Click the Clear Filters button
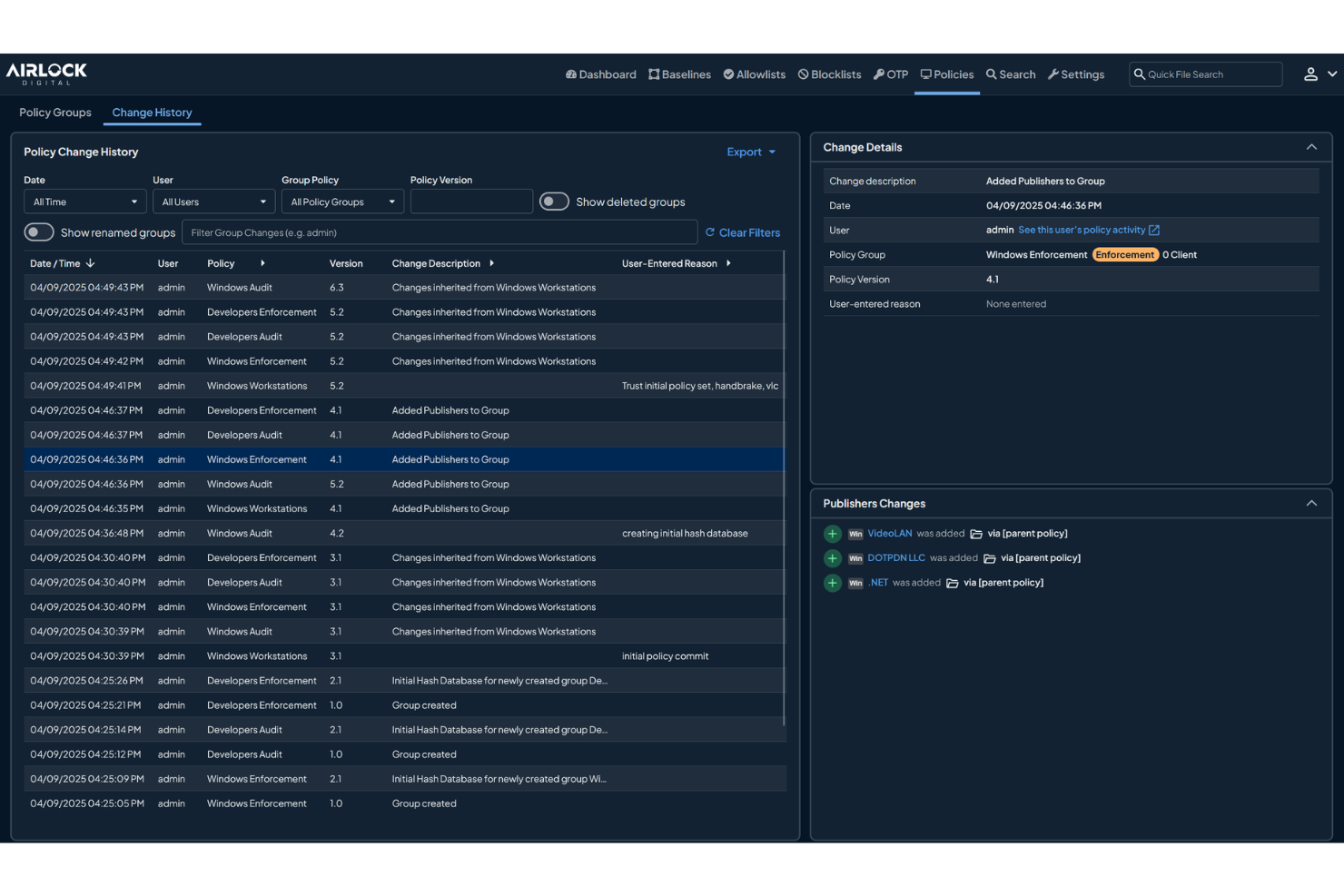1344x896 pixels. [743, 232]
